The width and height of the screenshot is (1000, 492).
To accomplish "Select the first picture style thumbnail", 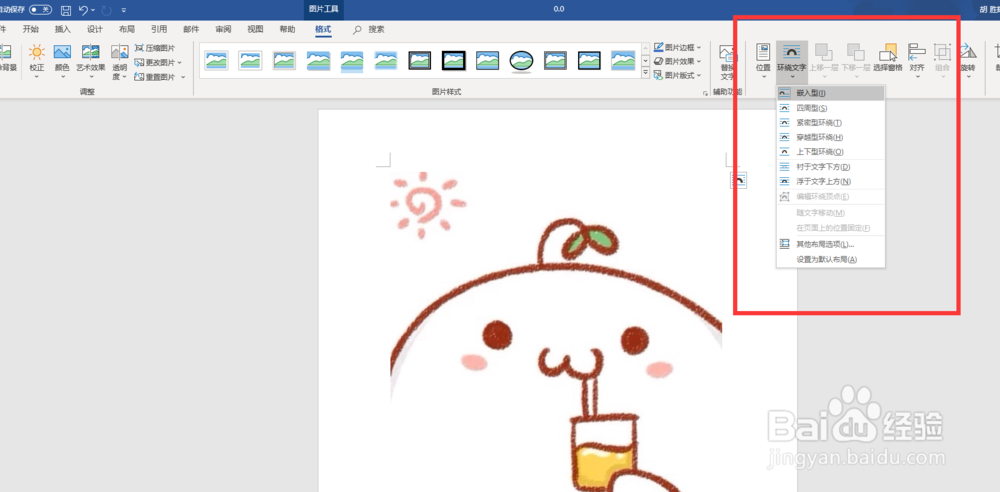I will coord(216,61).
